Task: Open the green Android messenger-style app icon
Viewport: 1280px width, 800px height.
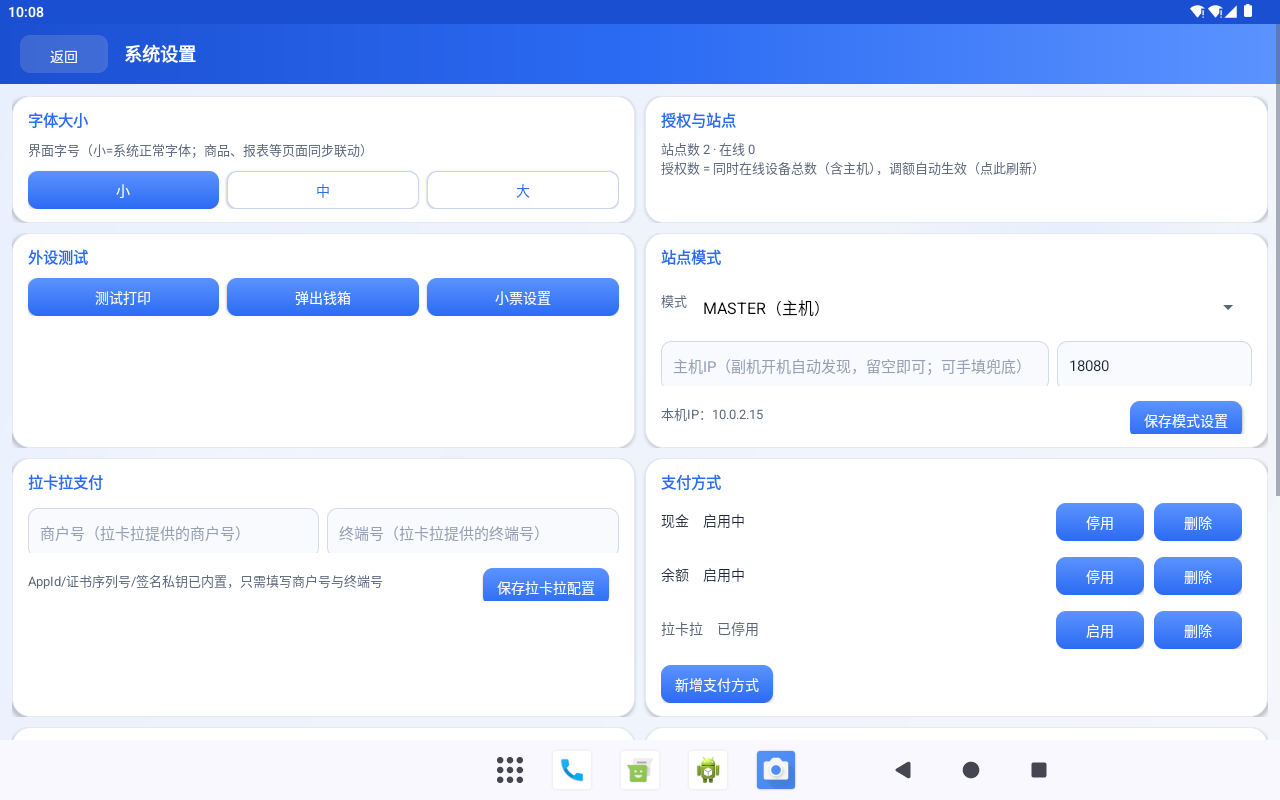Action: click(x=640, y=770)
